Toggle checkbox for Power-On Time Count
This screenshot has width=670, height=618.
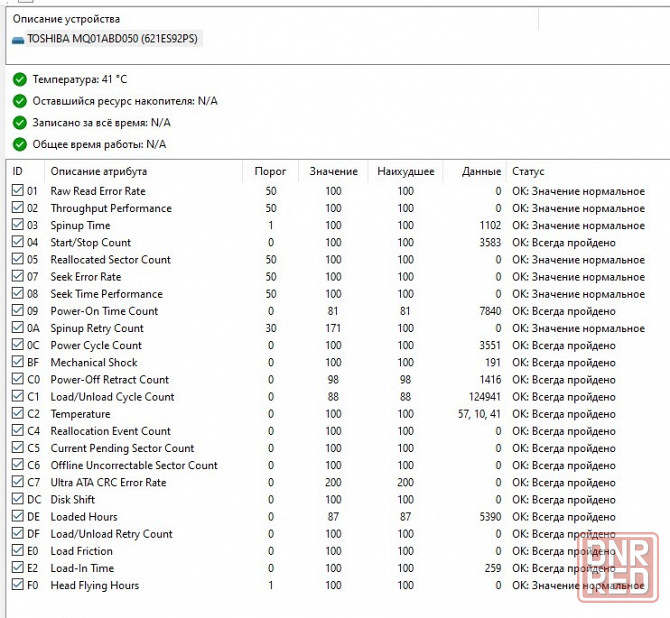[17, 311]
